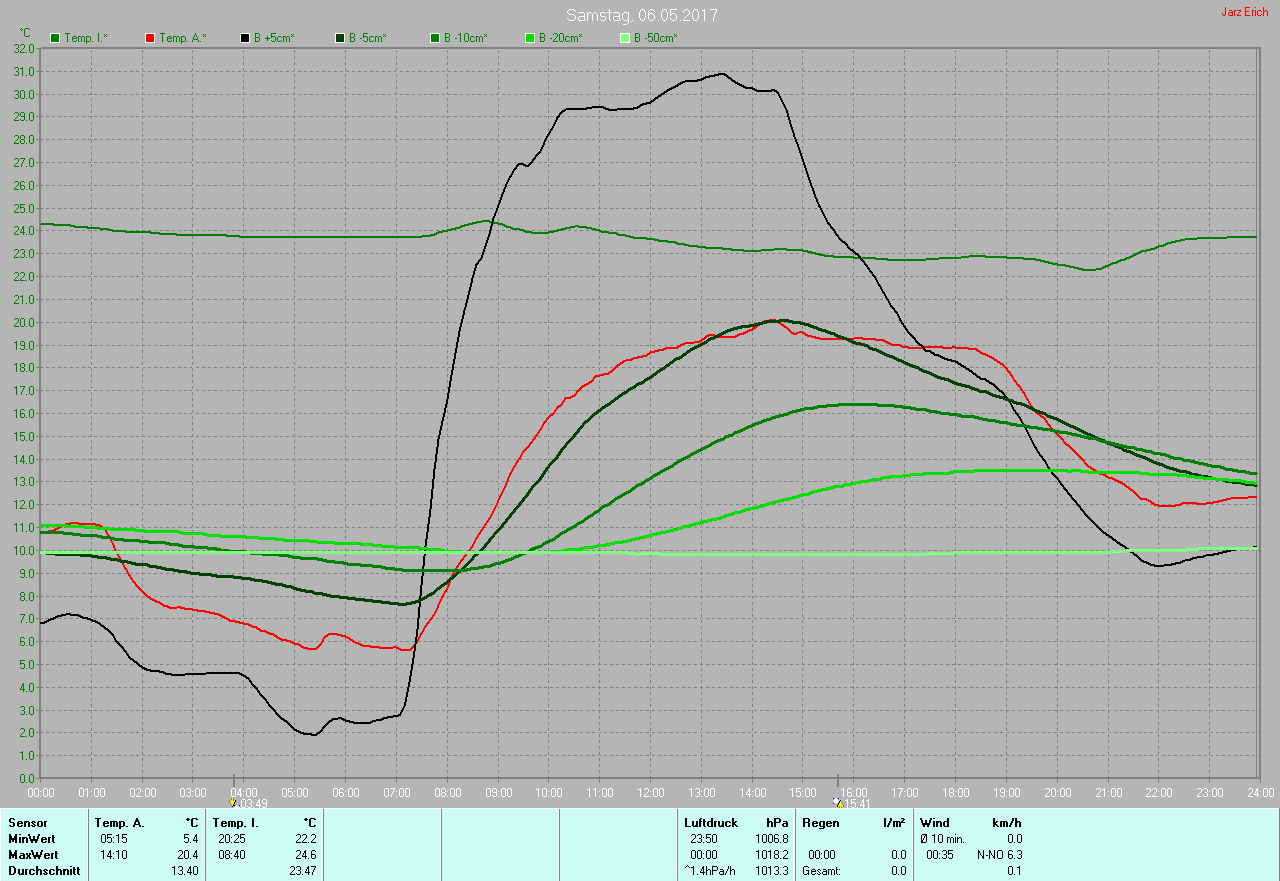Select the sunrise marker at 03:49
Image resolution: width=1280 pixels, height=881 pixels.
coord(233,802)
